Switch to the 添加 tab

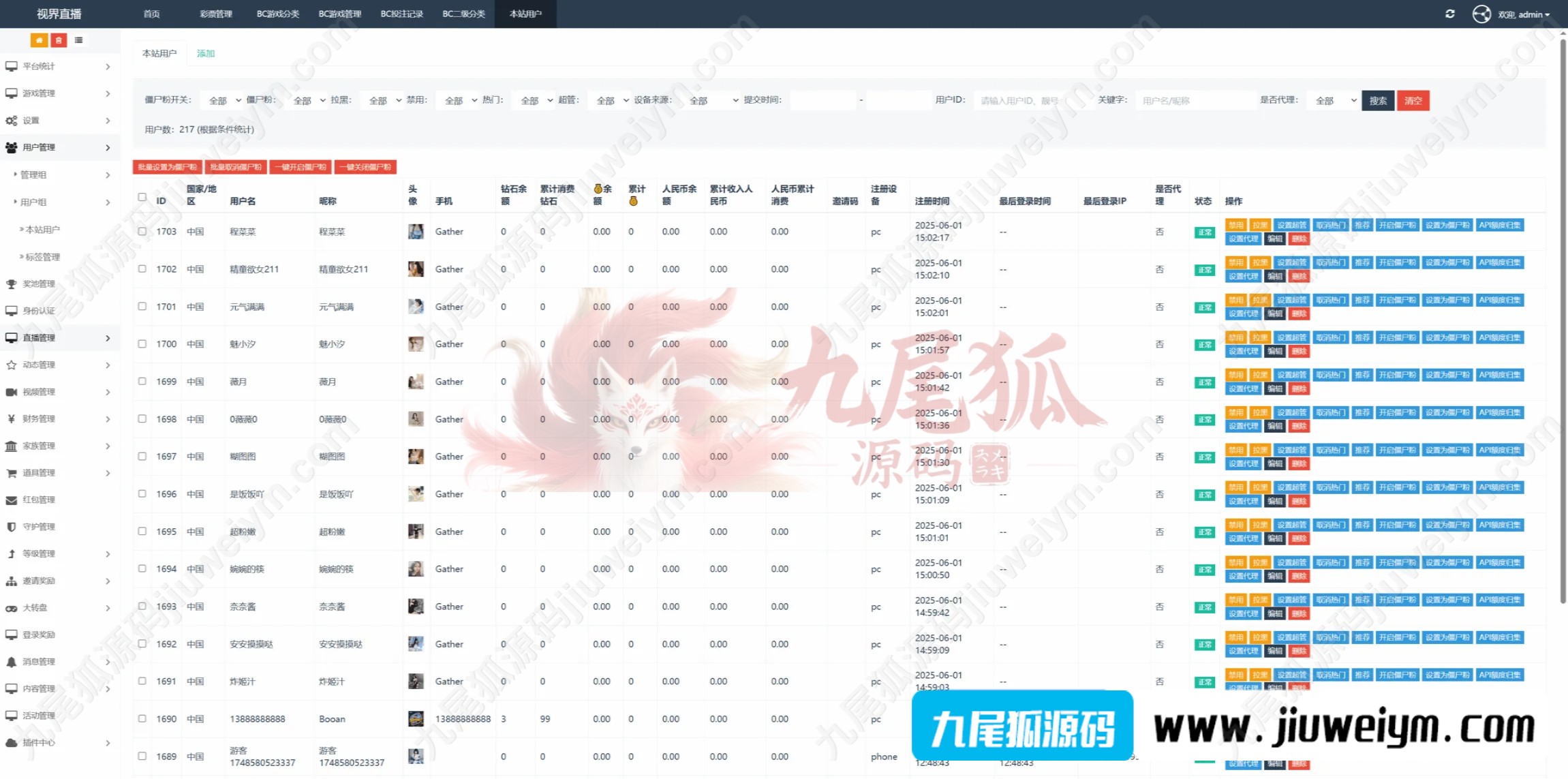coord(205,53)
